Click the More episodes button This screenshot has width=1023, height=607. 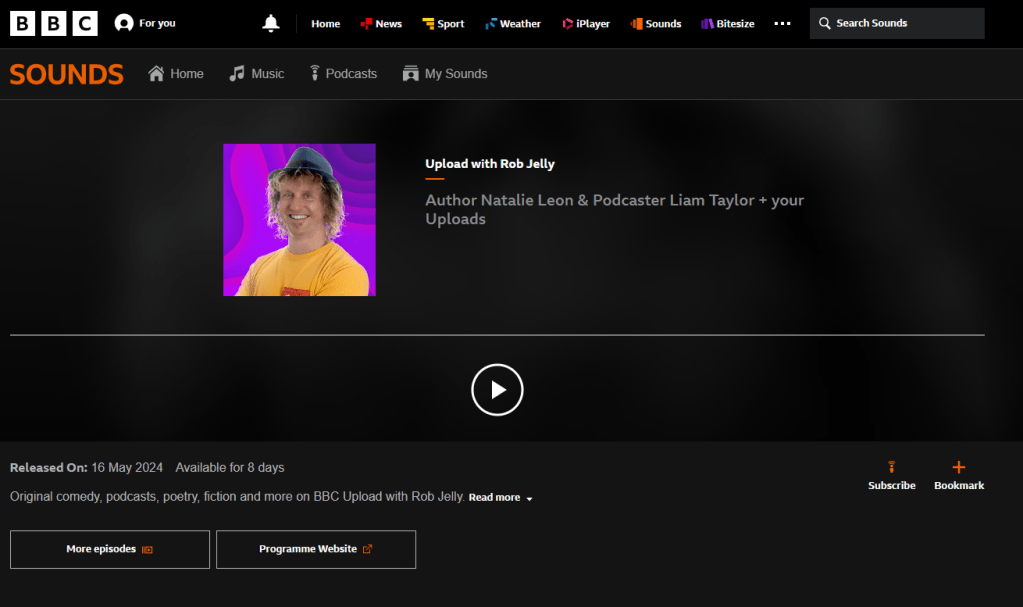(110, 549)
